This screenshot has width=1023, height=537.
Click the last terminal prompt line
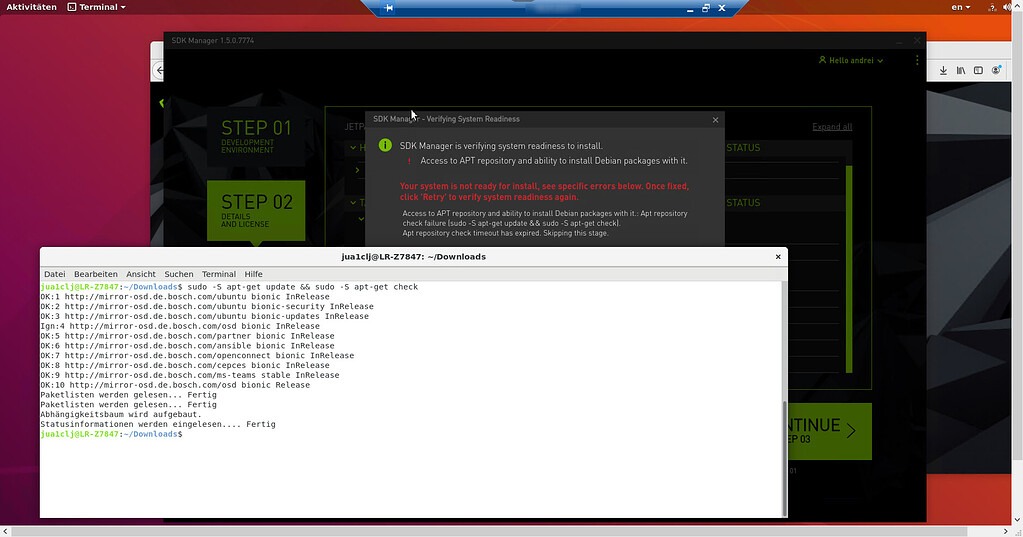[x=112, y=434]
